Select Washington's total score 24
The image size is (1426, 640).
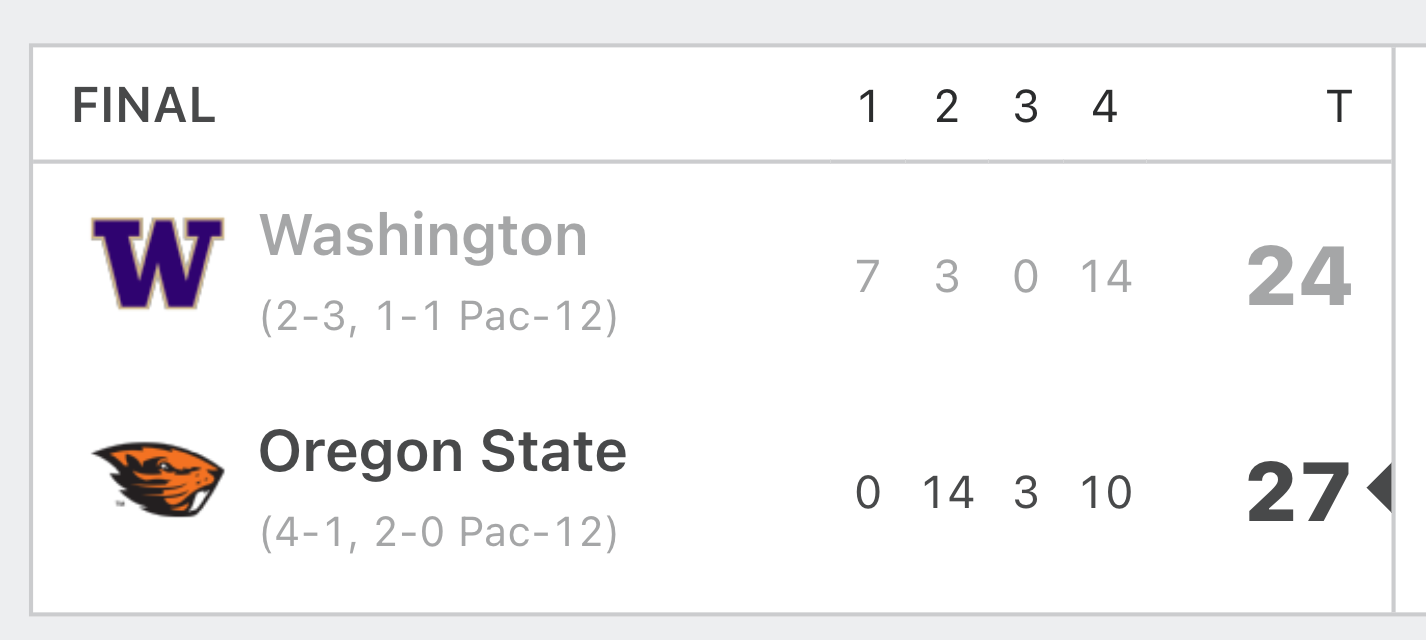coord(1300,277)
